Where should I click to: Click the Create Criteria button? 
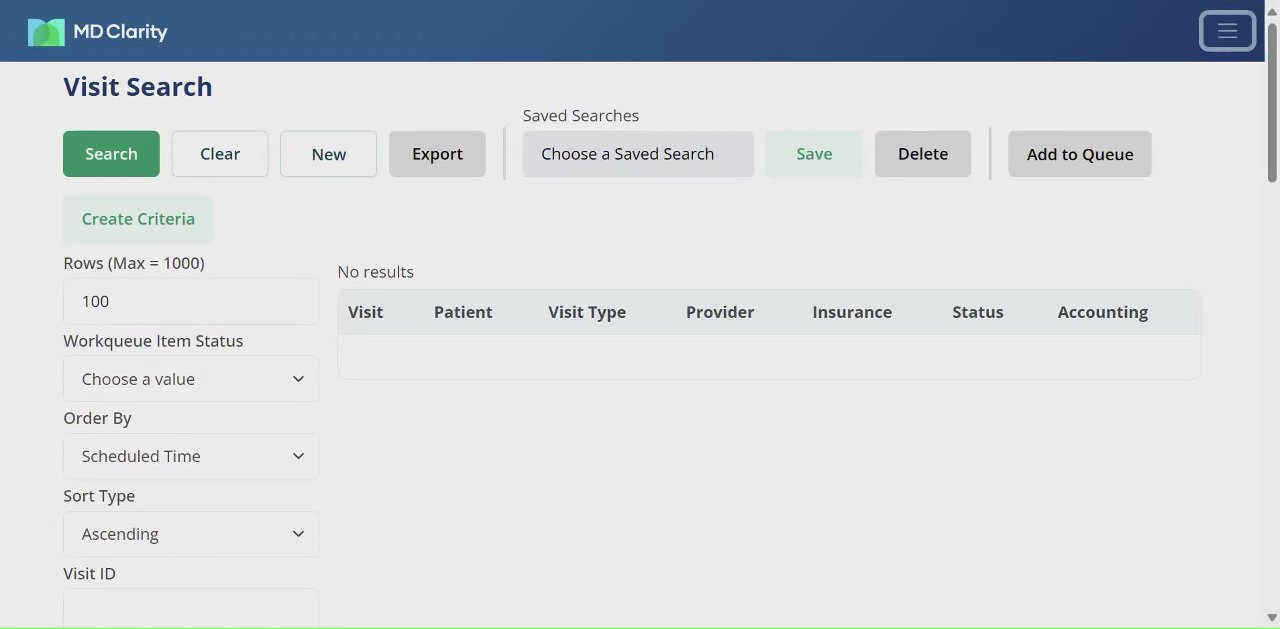coord(138,219)
